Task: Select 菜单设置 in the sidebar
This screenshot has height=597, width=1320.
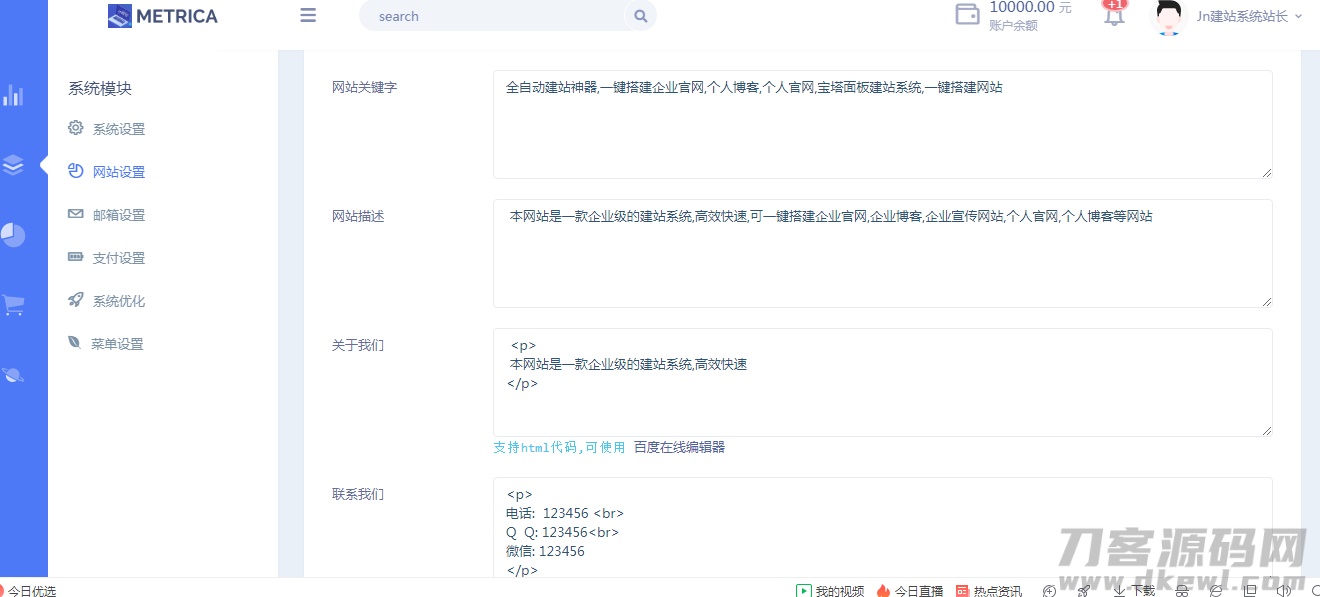Action: coord(117,344)
